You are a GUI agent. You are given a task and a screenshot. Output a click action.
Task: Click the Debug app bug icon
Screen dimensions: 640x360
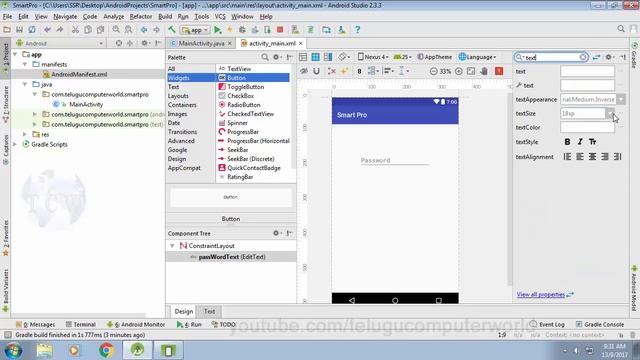click(x=242, y=30)
